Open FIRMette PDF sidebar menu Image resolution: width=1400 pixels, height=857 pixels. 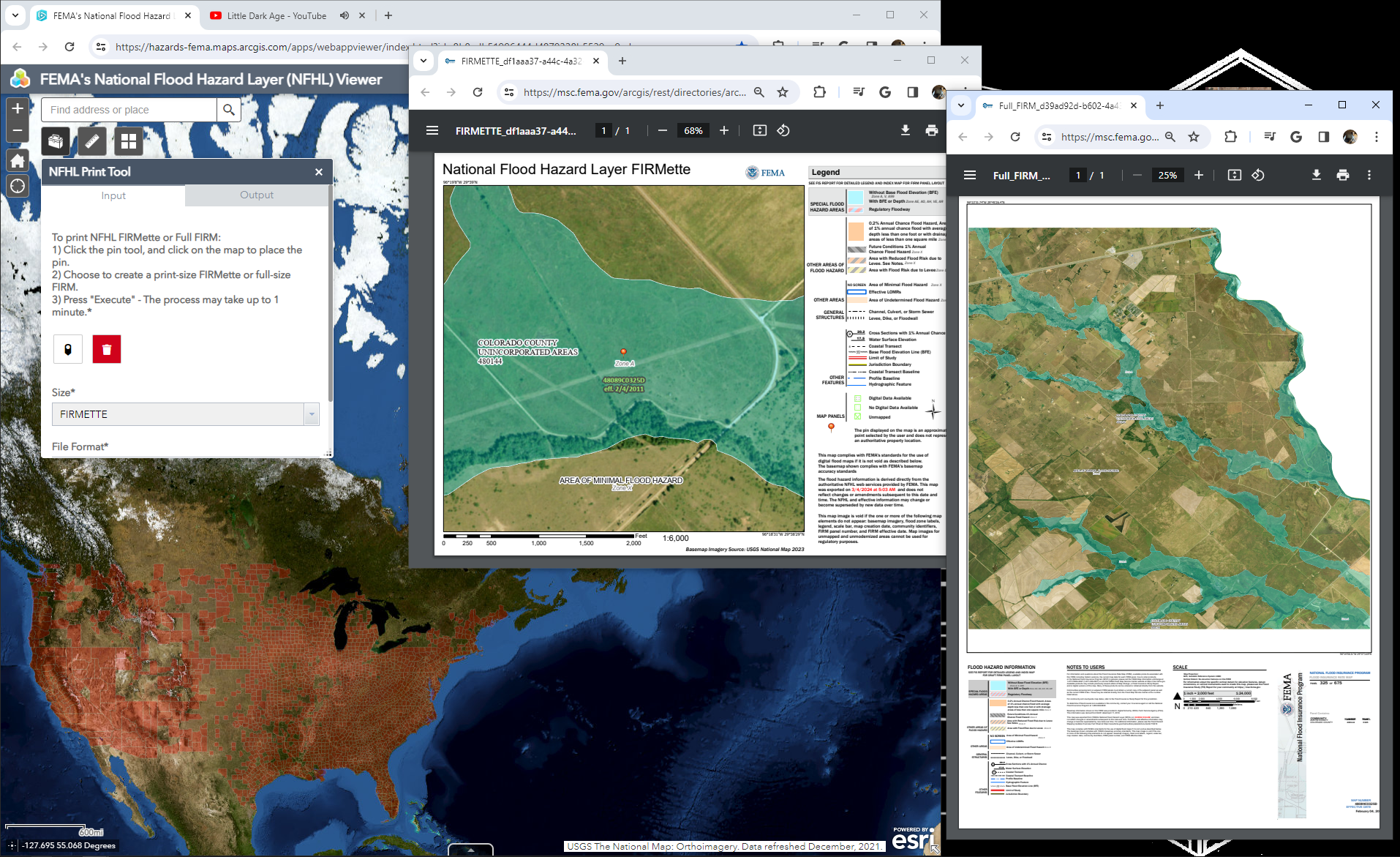(x=432, y=130)
